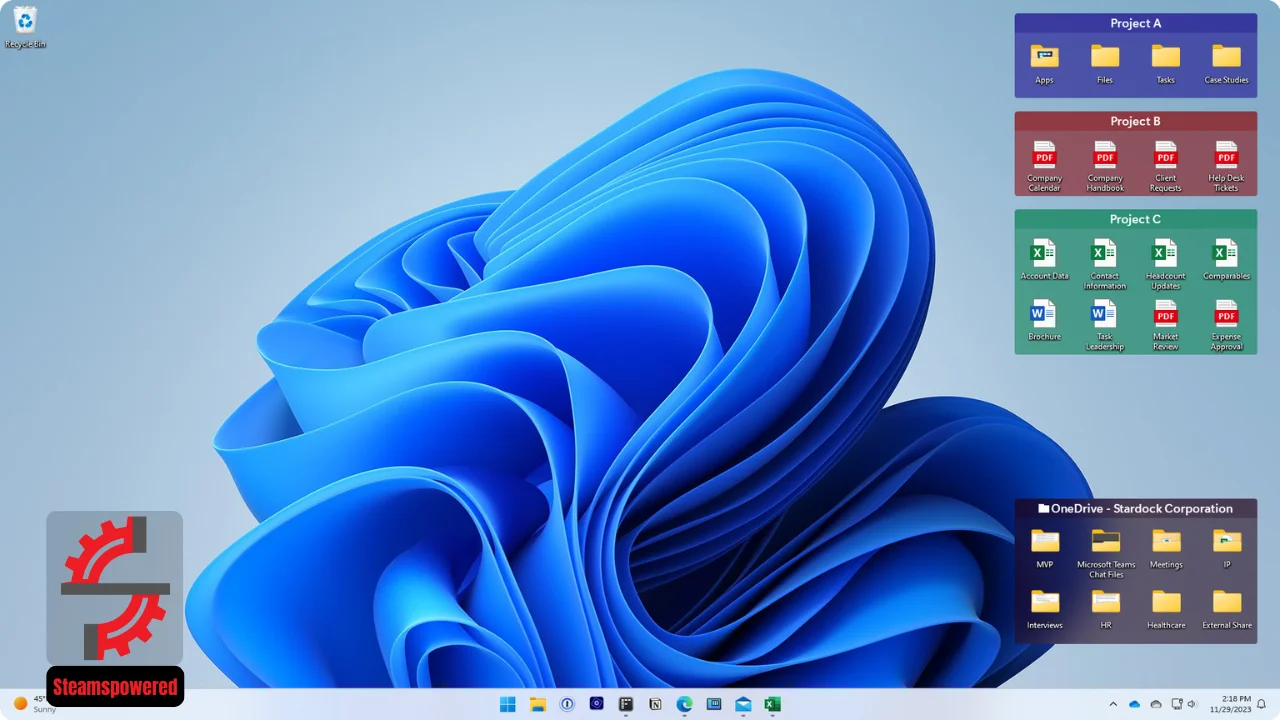Open the Contact Information spreadsheet
This screenshot has height=720, width=1280.
coord(1105,264)
